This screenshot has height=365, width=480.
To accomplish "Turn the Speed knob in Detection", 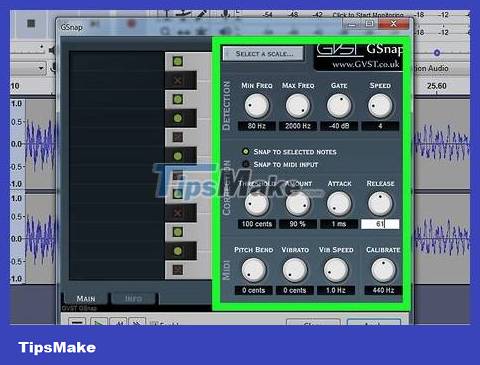I will tap(380, 106).
